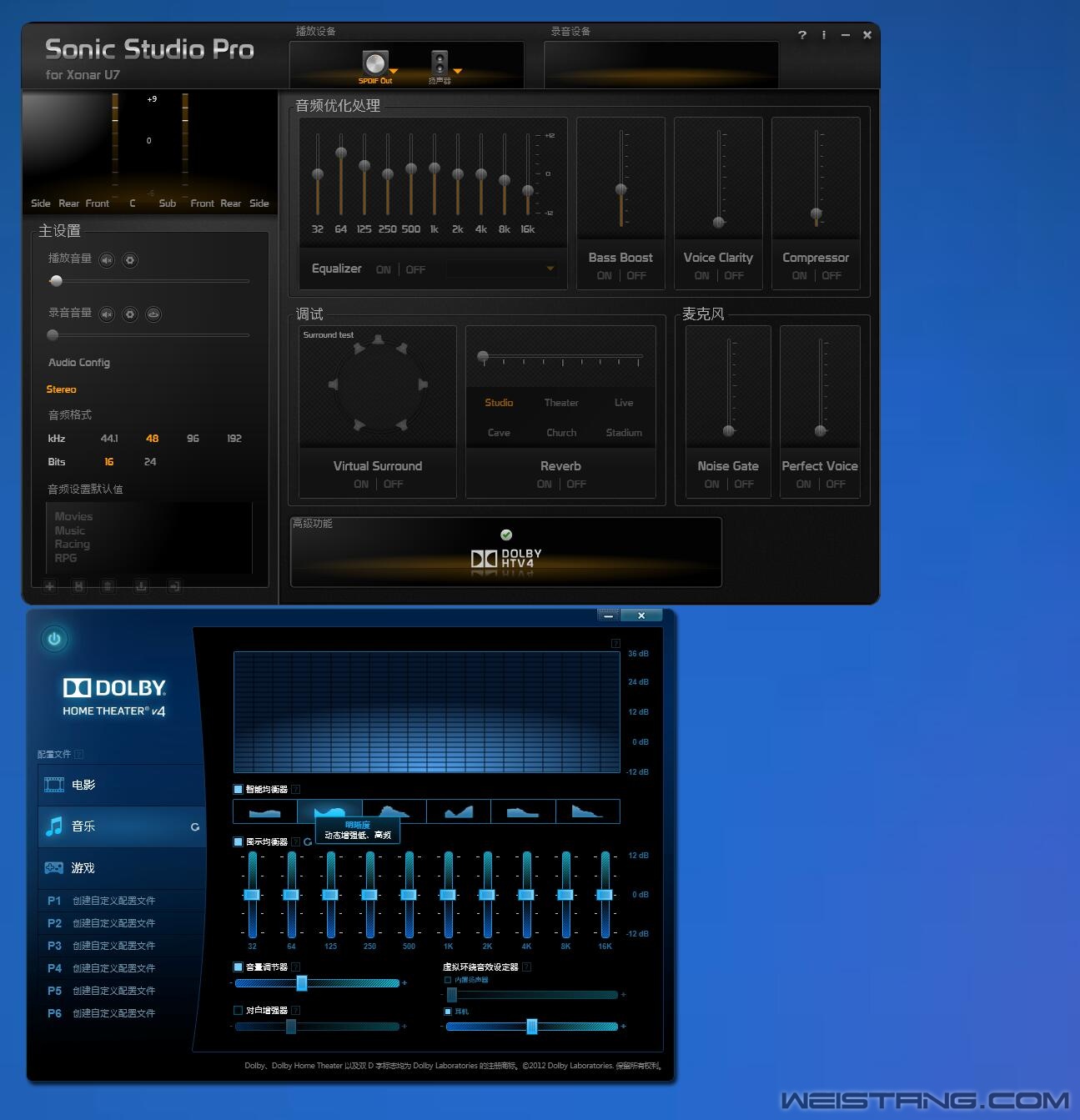Open recording volume settings gear
Image resolution: width=1080 pixels, height=1120 pixels.
[x=130, y=314]
